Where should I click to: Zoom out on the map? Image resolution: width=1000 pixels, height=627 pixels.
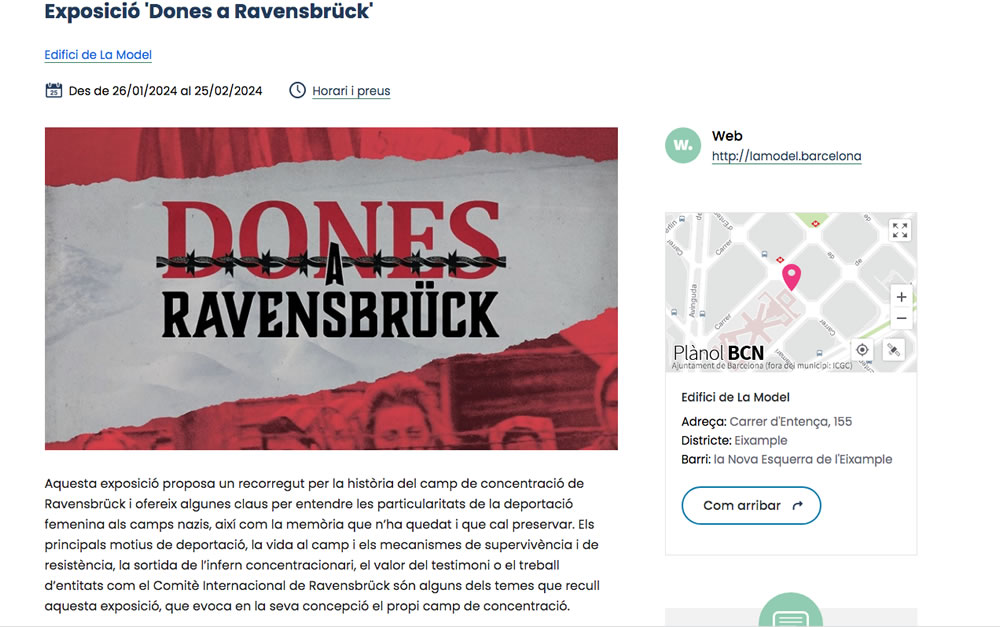pyautogui.click(x=901, y=318)
